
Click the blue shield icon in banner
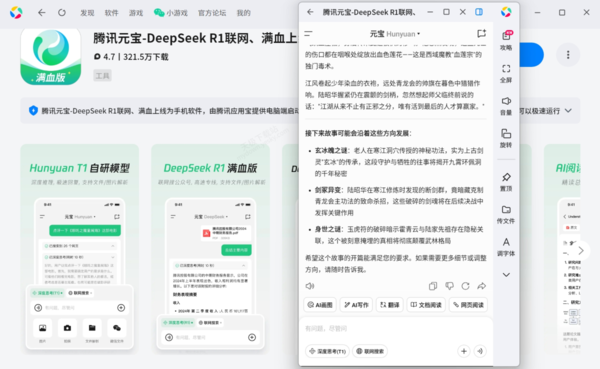coord(33,111)
